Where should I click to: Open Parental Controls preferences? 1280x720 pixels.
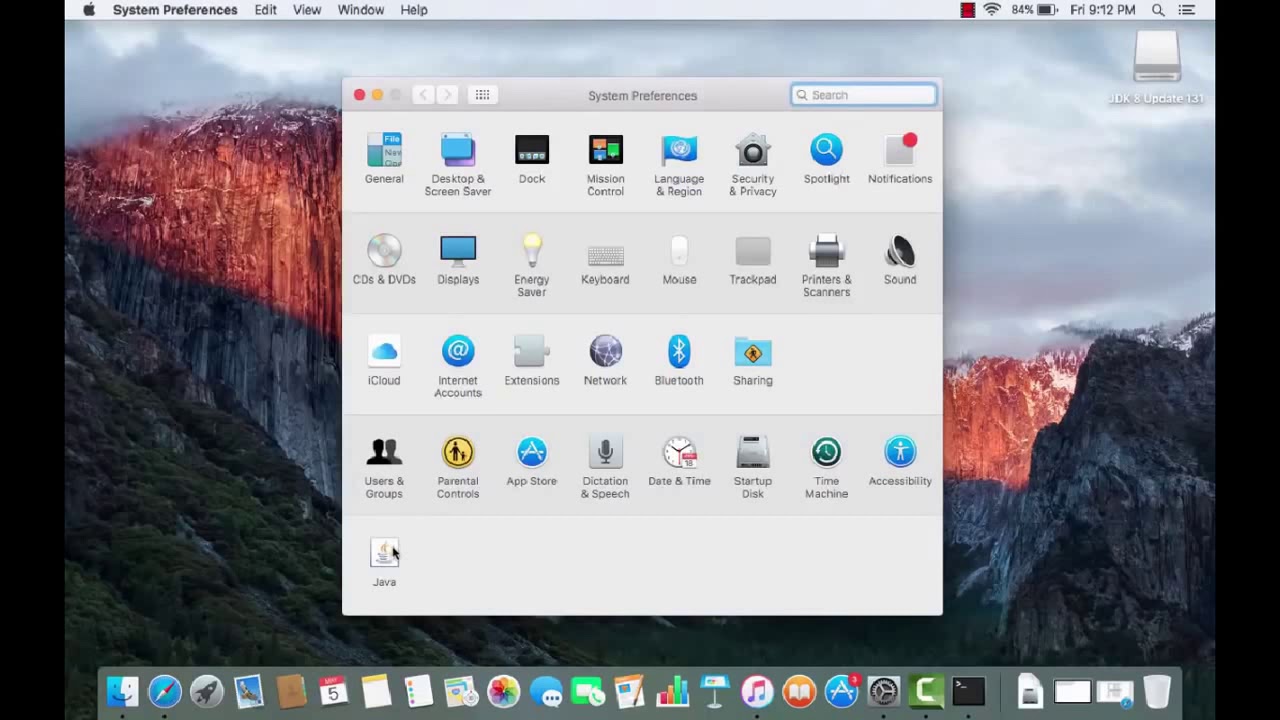click(x=458, y=467)
